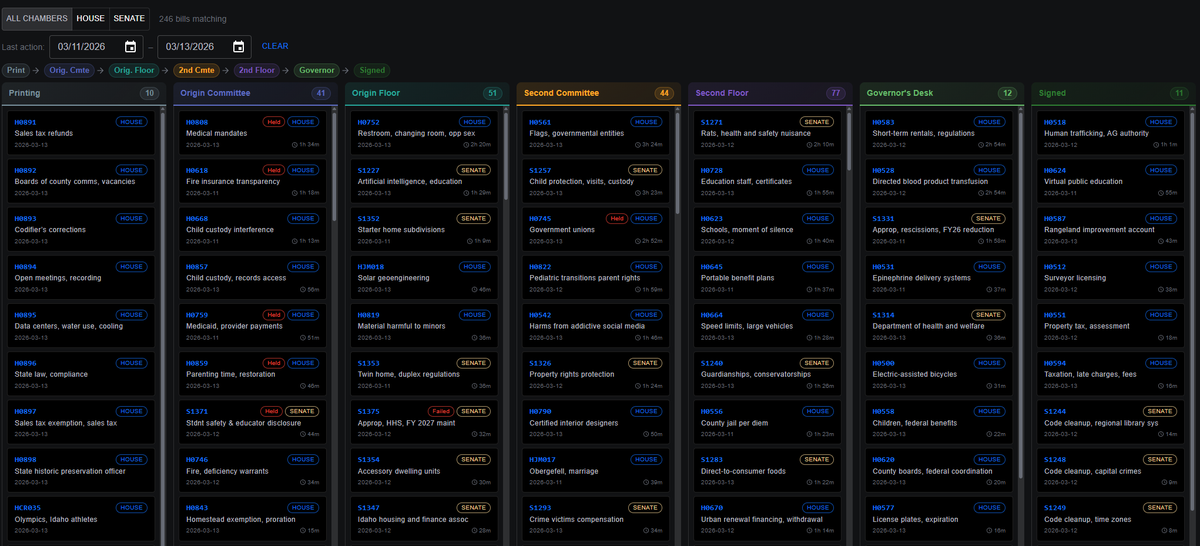The width and height of the screenshot is (1200, 546).
Task: Select bill title Rangeland improvement account
Action: click(1099, 229)
